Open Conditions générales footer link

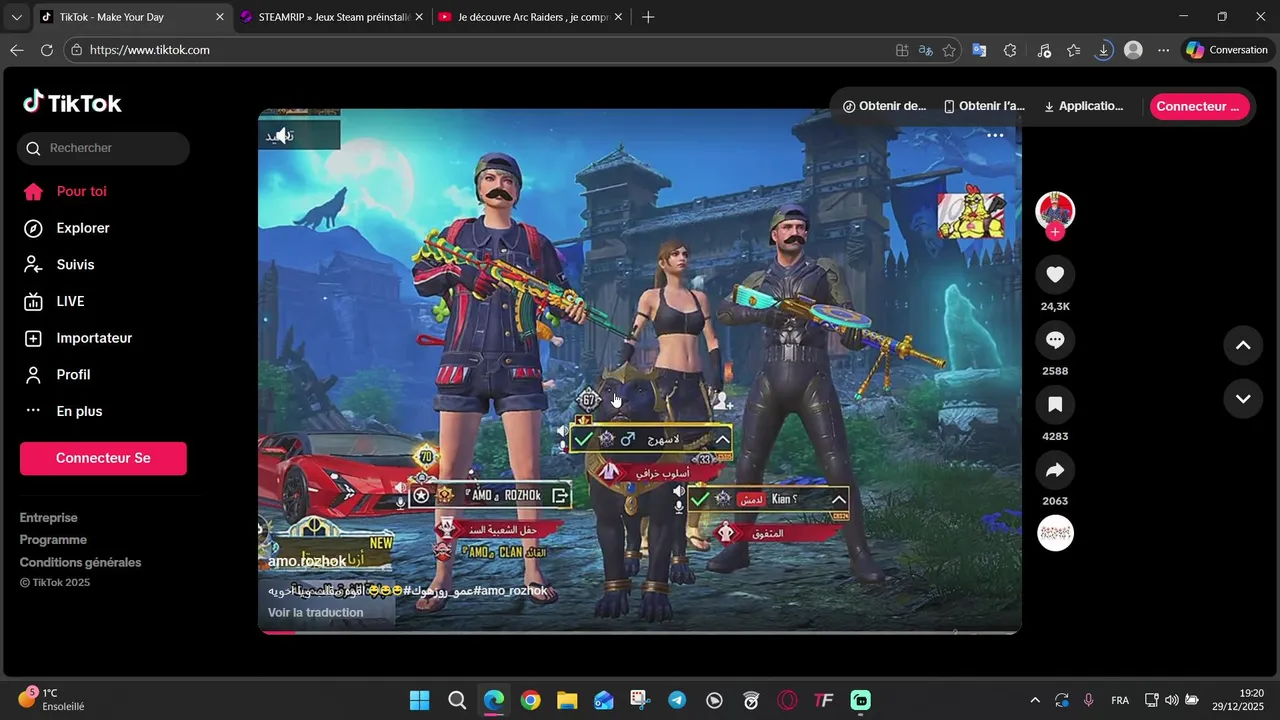pyautogui.click(x=80, y=562)
